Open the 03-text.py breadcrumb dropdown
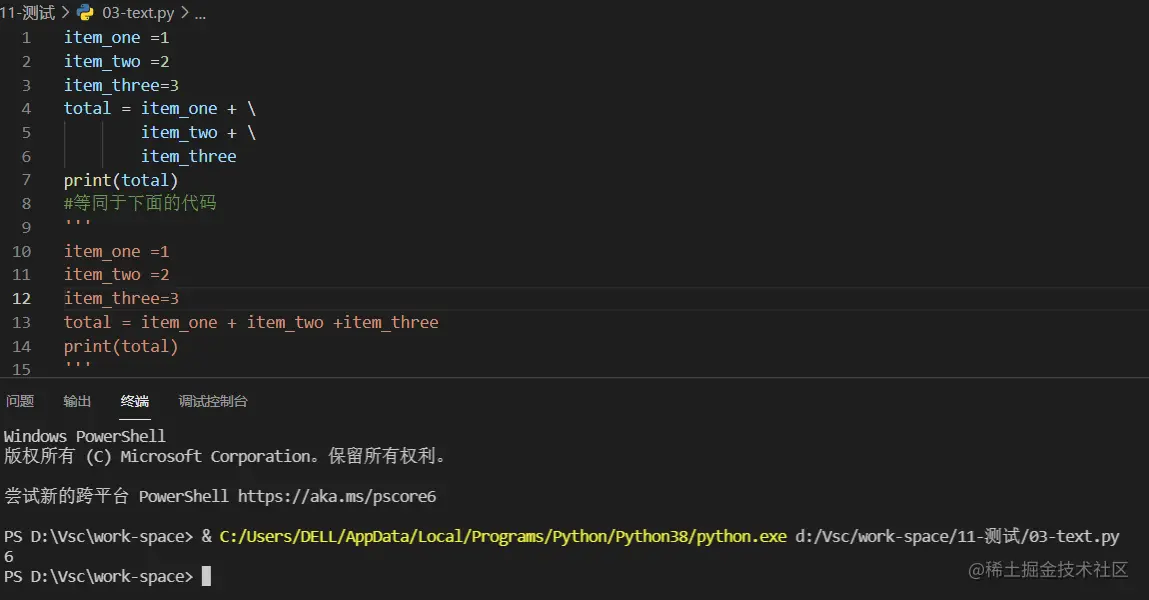Image resolution: width=1149 pixels, height=600 pixels. tap(138, 13)
